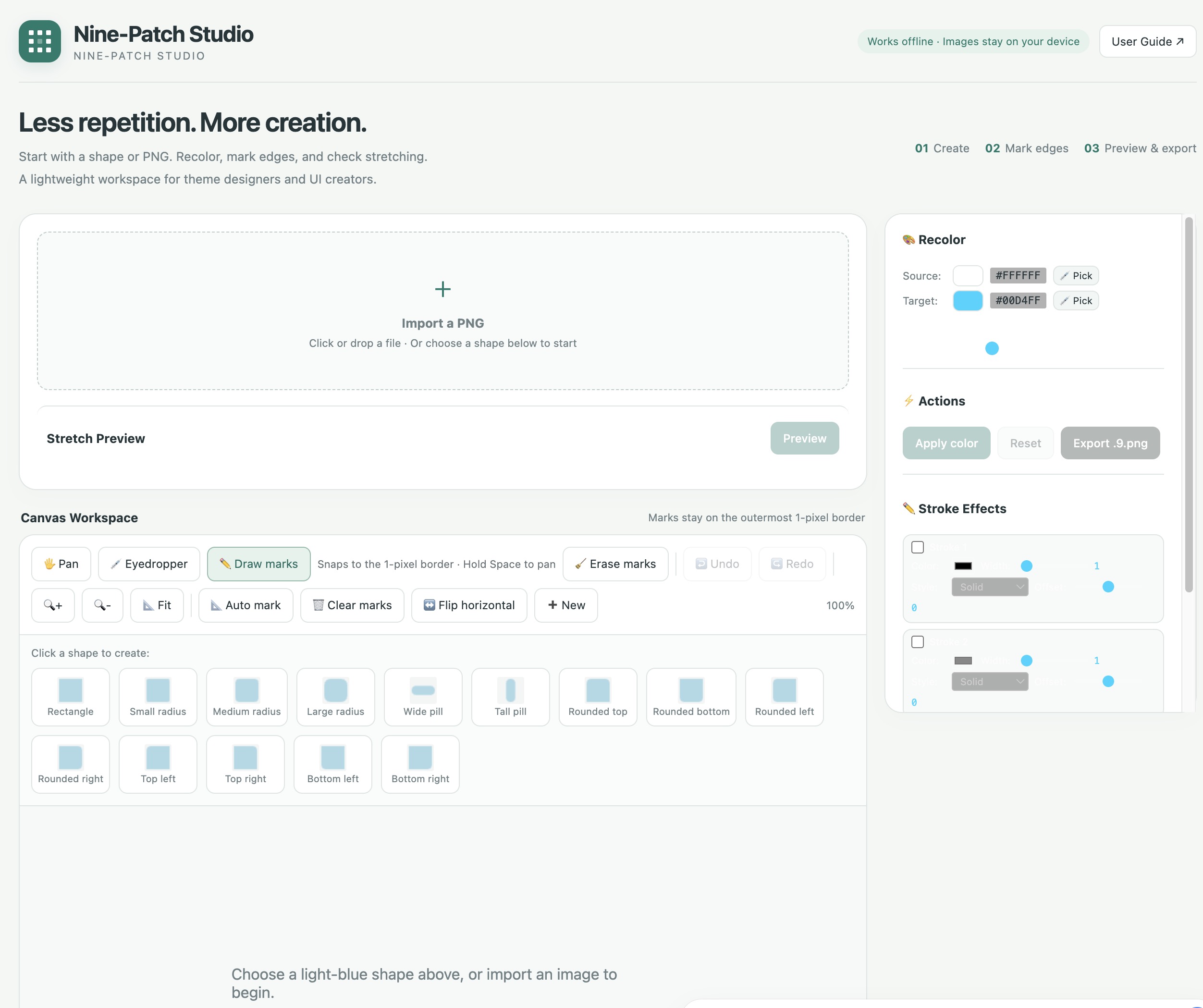Select the Pan hand tool
This screenshot has height=1008, width=1203.
tap(61, 564)
